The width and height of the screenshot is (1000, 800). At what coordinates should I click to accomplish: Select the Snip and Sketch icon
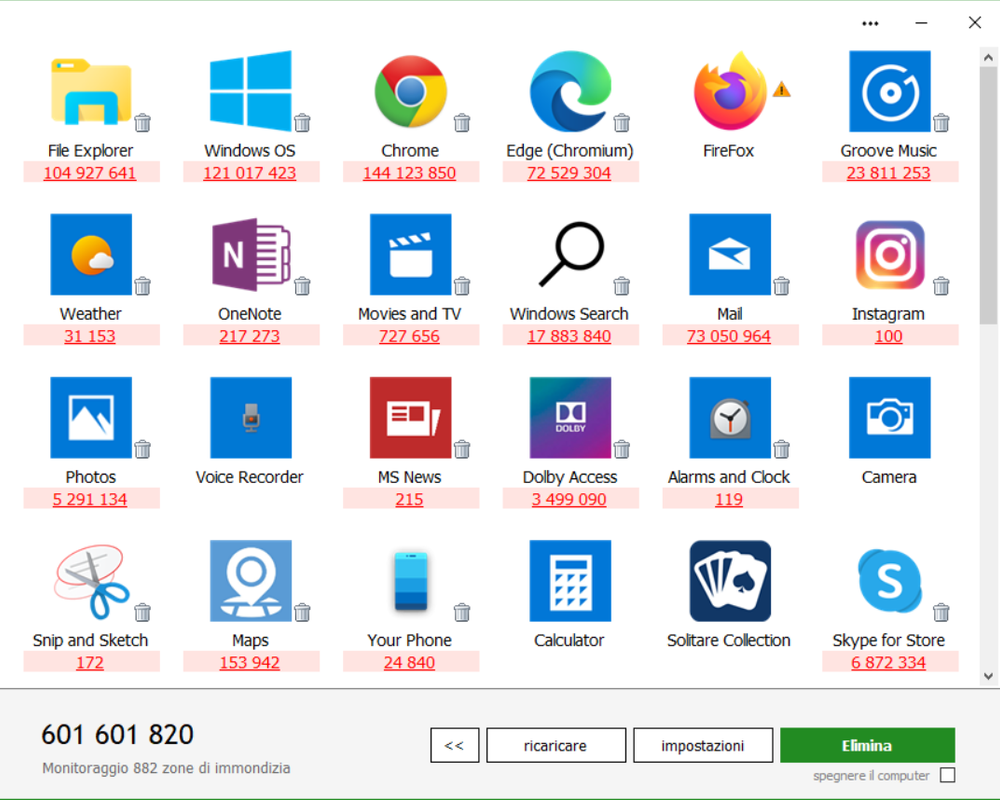pyautogui.click(x=92, y=581)
